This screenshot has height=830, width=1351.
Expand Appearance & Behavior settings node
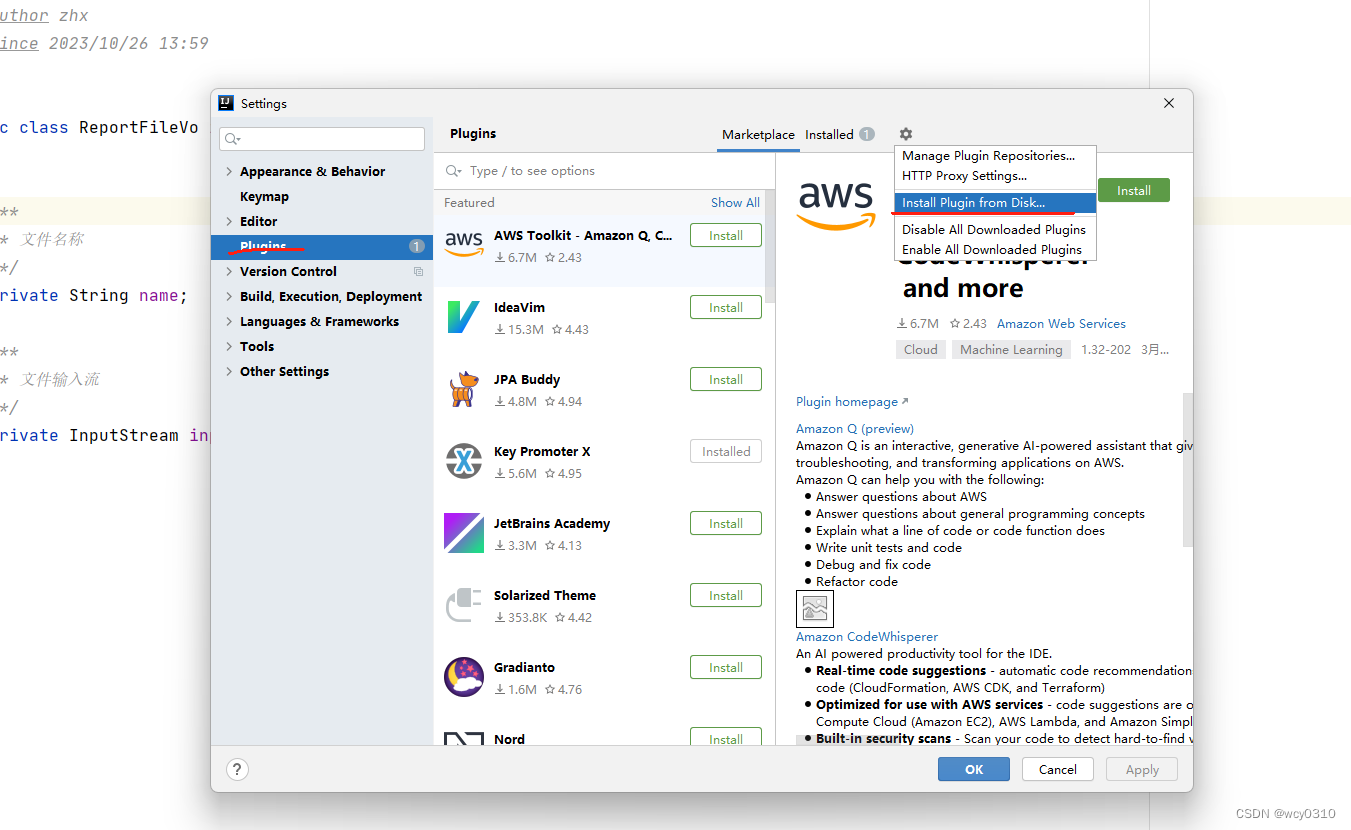tap(229, 172)
